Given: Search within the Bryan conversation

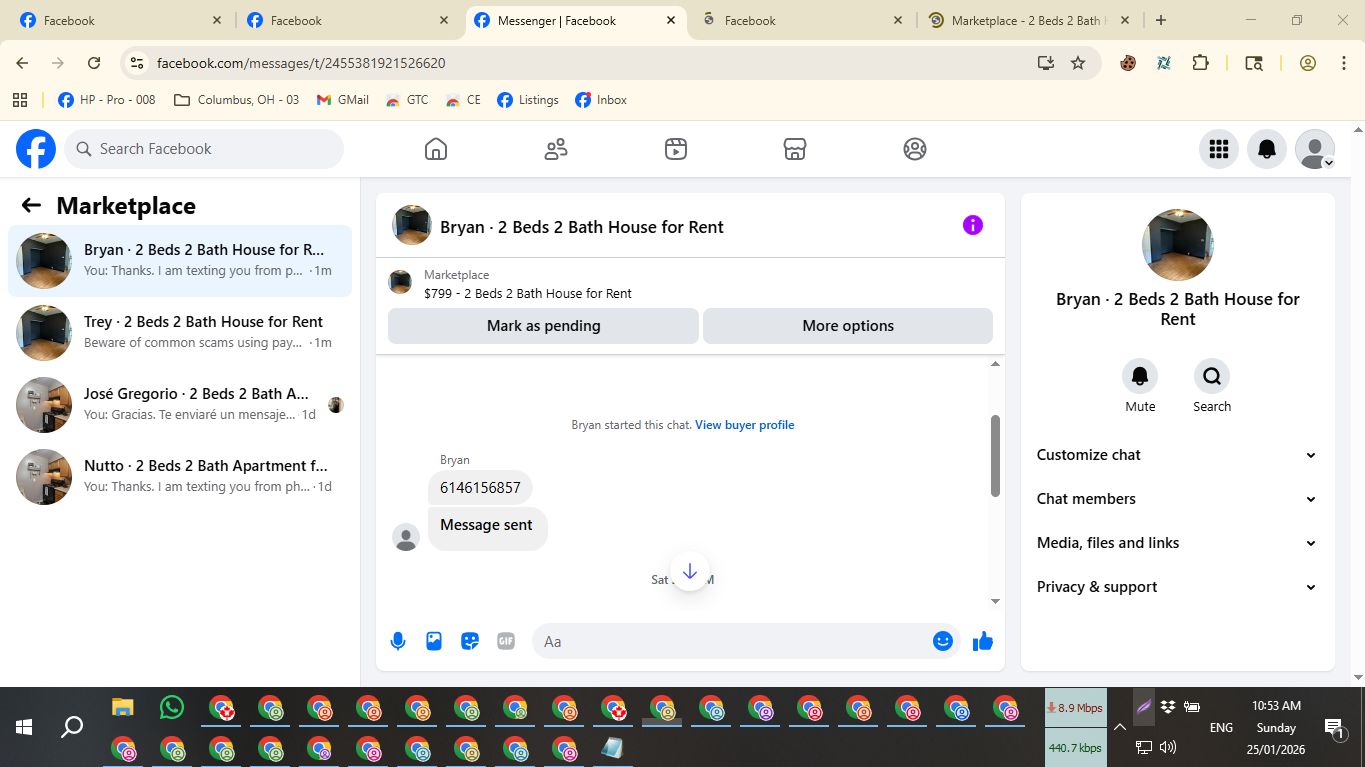Looking at the screenshot, I should coord(1212,376).
